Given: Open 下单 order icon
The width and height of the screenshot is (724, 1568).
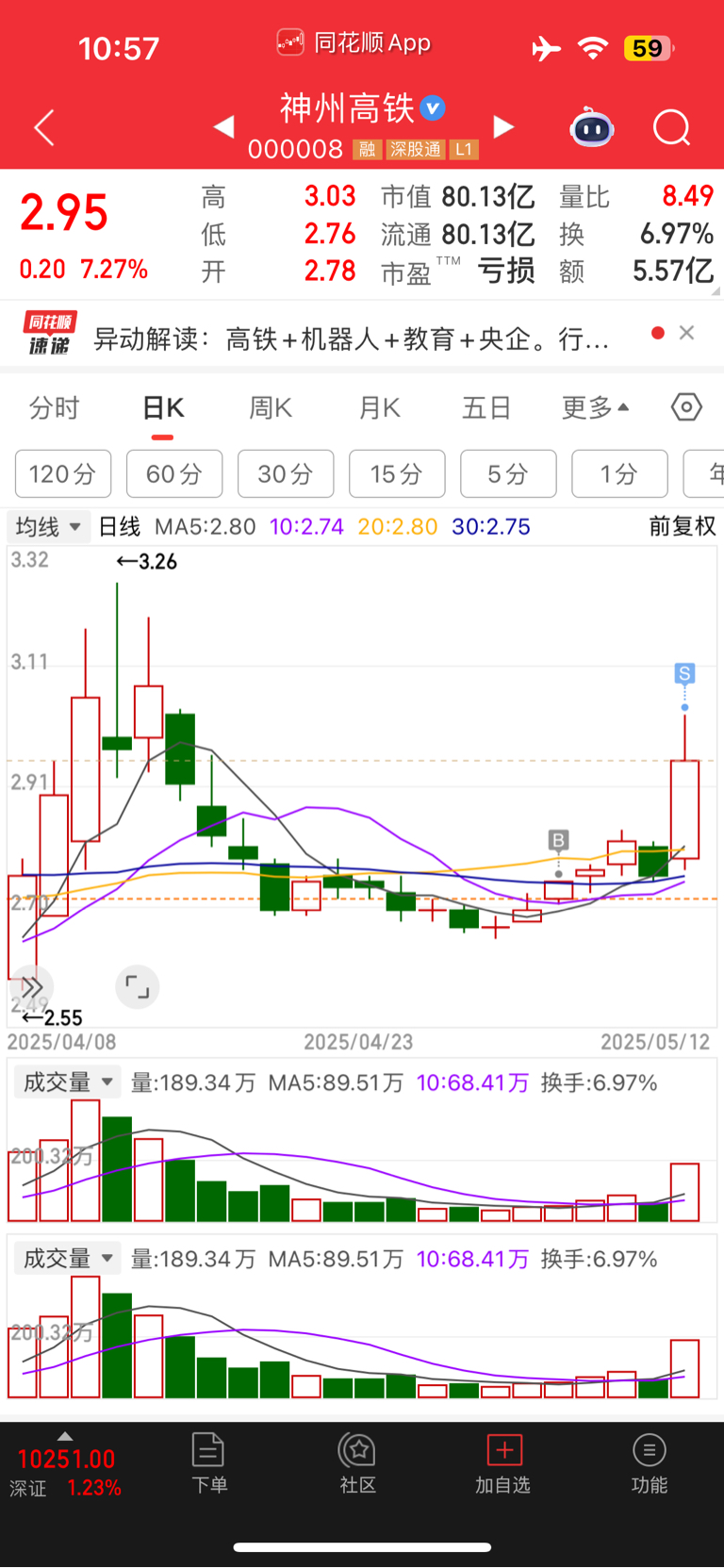Looking at the screenshot, I should (208, 1462).
